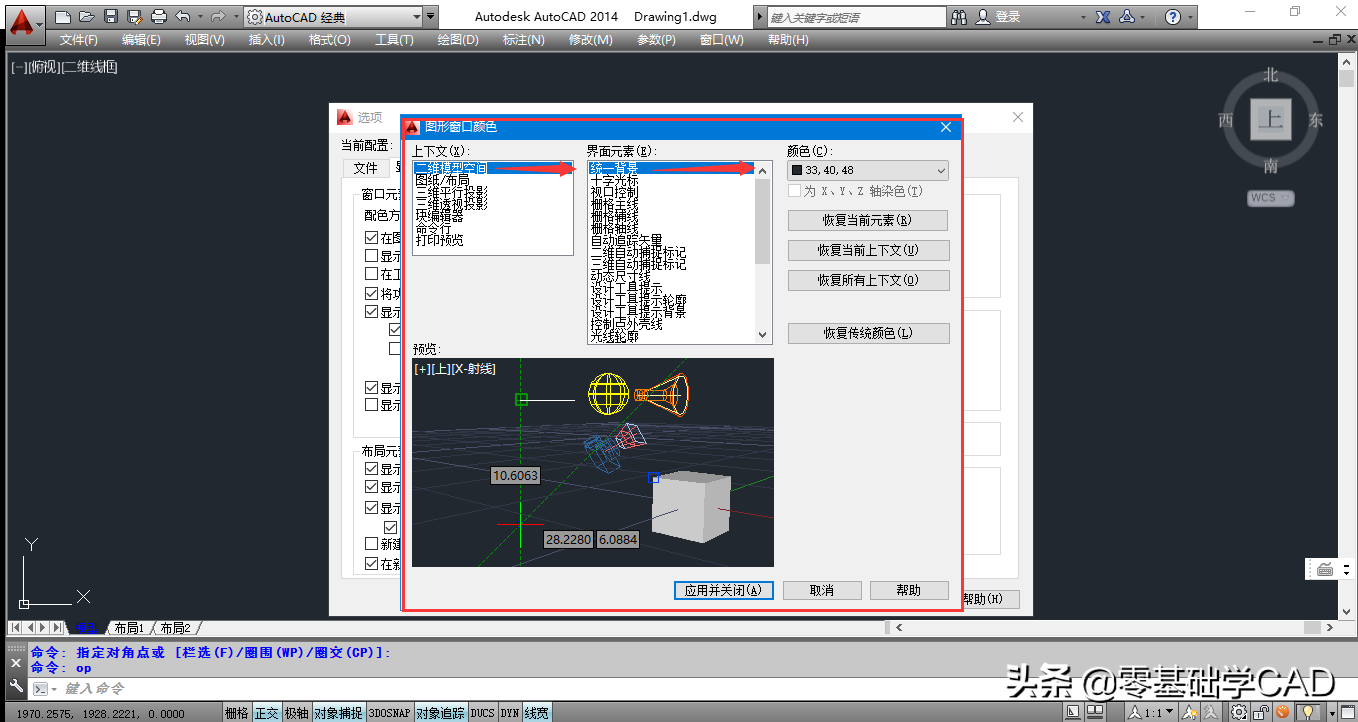Viewport: 1358px width, 722px height.
Task: Click the 恢复所有上下文(O) button
Action: tap(868, 280)
